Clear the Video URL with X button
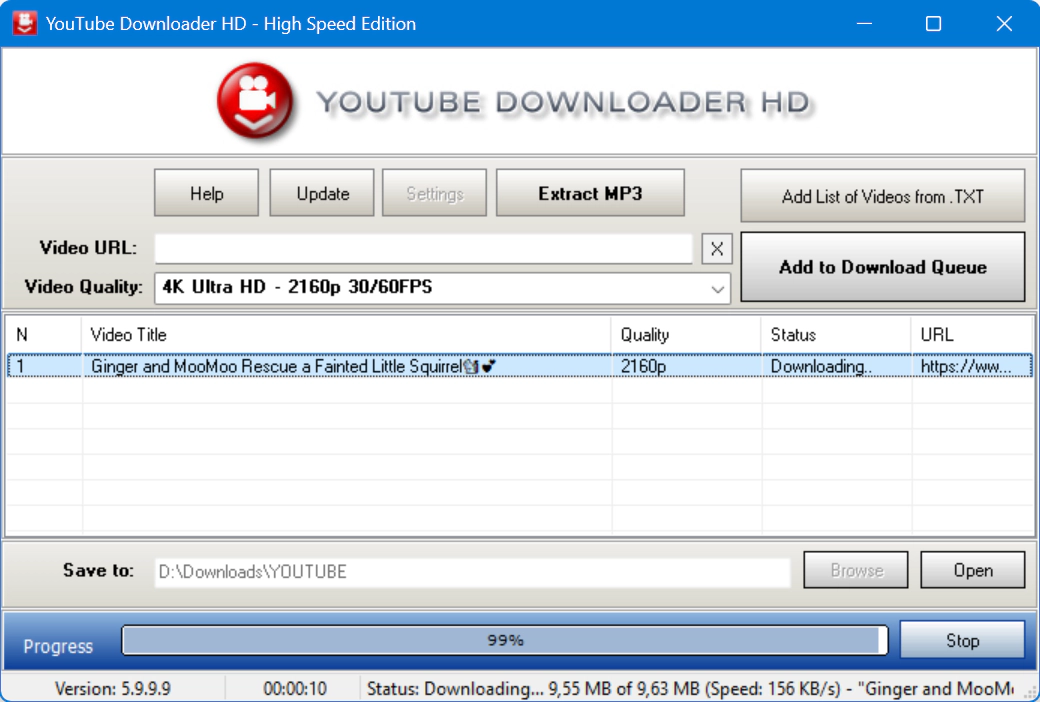1040x702 pixels. click(717, 249)
